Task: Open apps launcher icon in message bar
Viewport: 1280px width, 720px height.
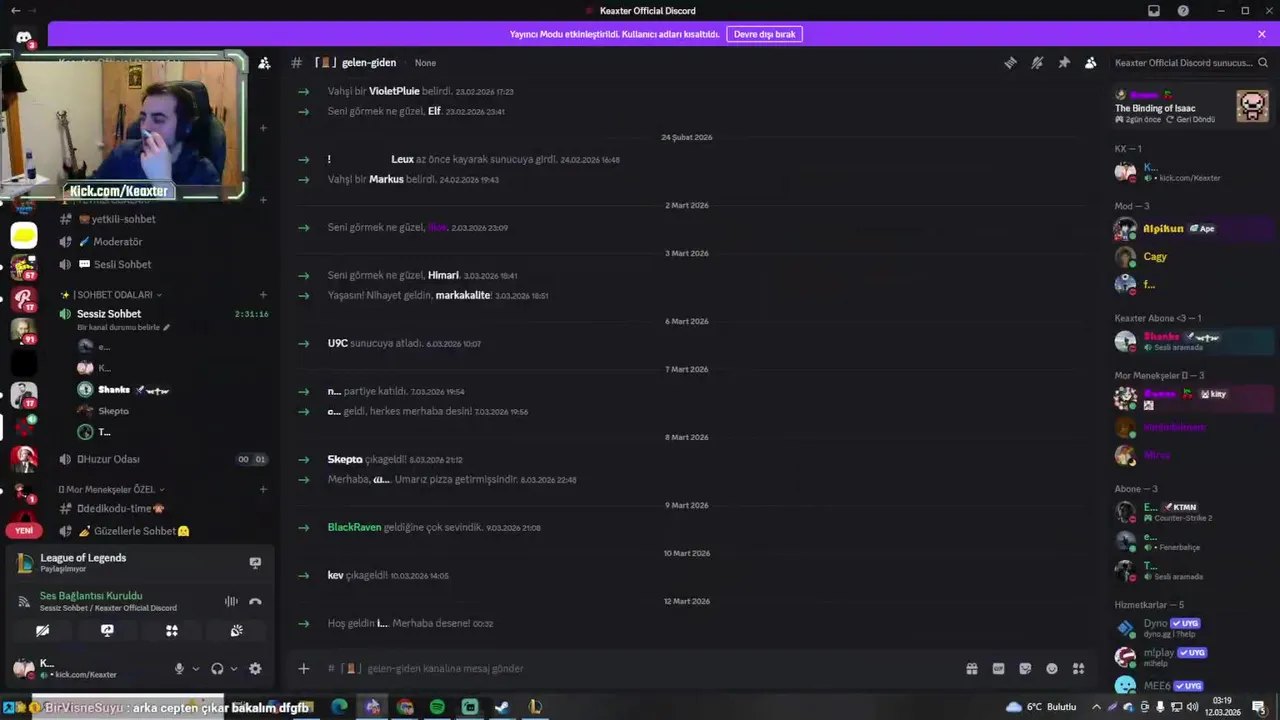Action: click(1078, 669)
